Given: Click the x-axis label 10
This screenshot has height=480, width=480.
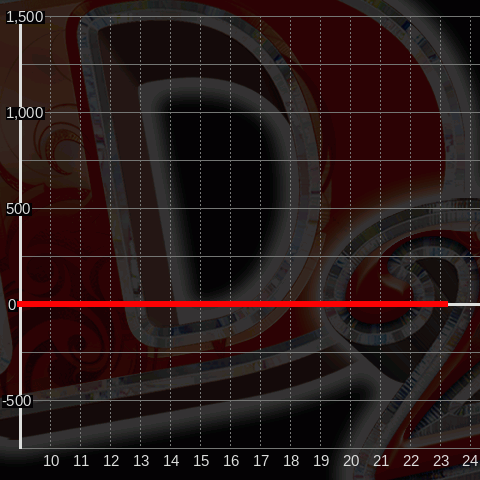Looking at the screenshot, I should (x=51, y=461).
